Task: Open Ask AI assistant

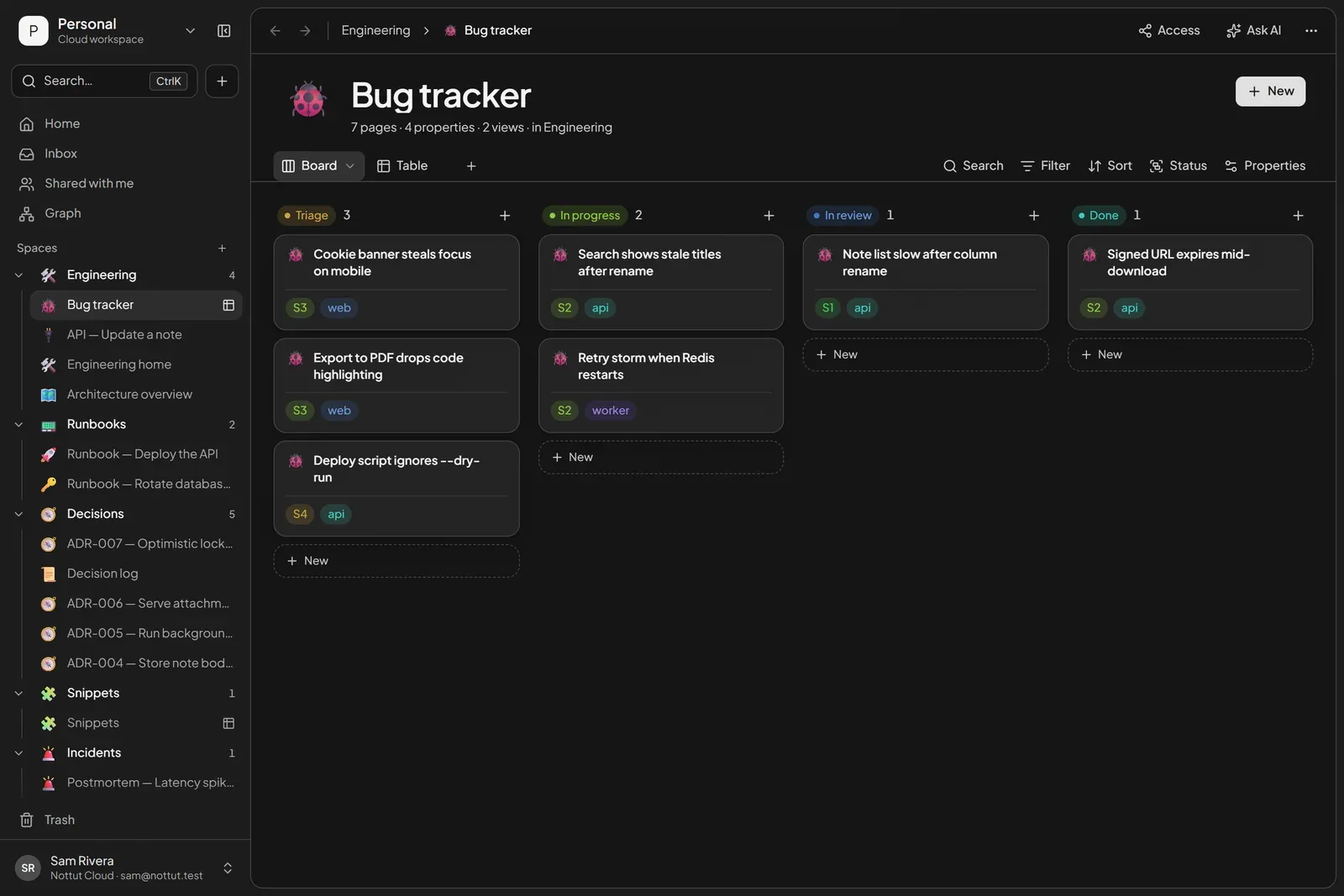Action: 1253,31
